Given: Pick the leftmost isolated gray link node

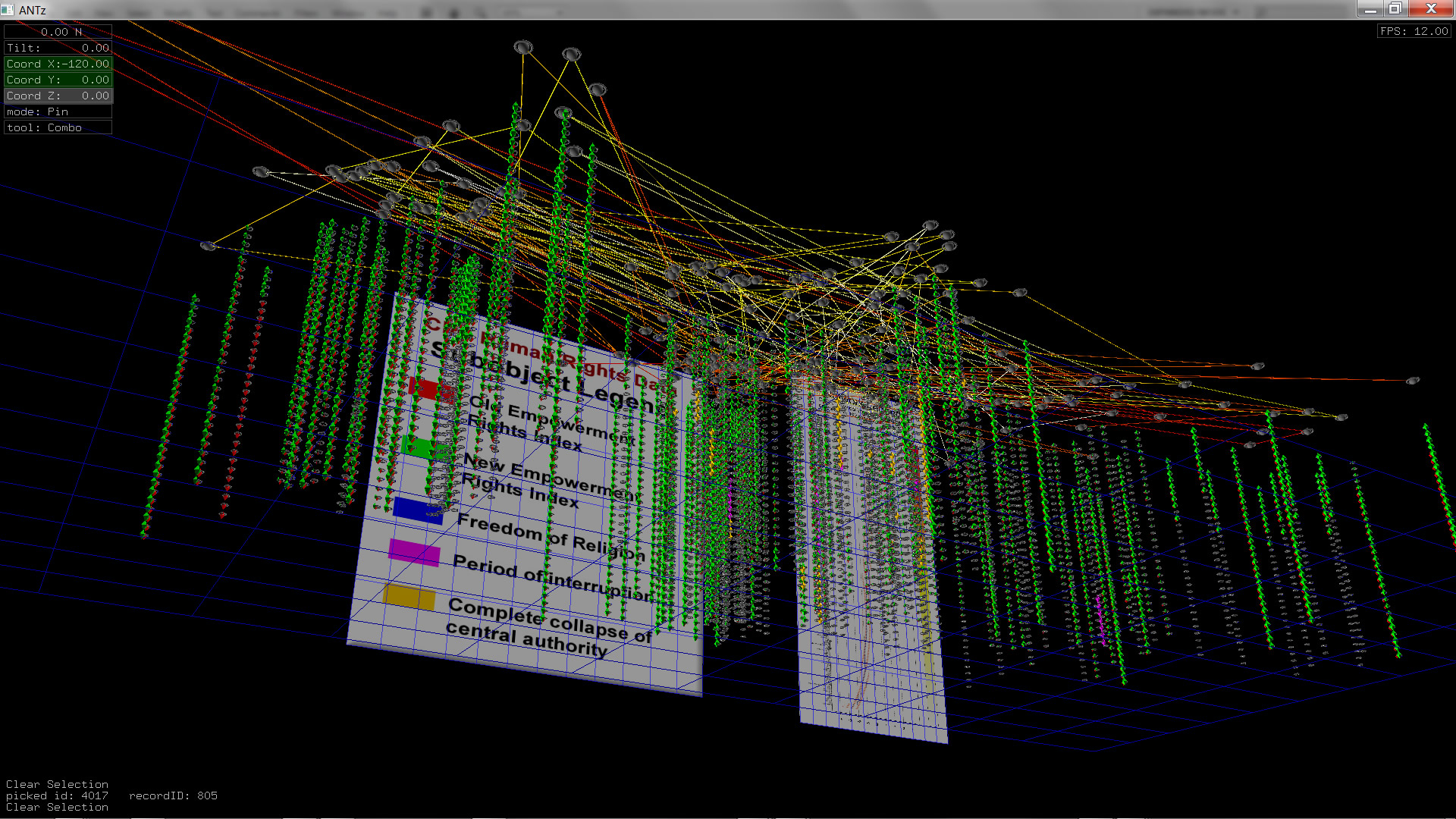Looking at the screenshot, I should (x=208, y=246).
